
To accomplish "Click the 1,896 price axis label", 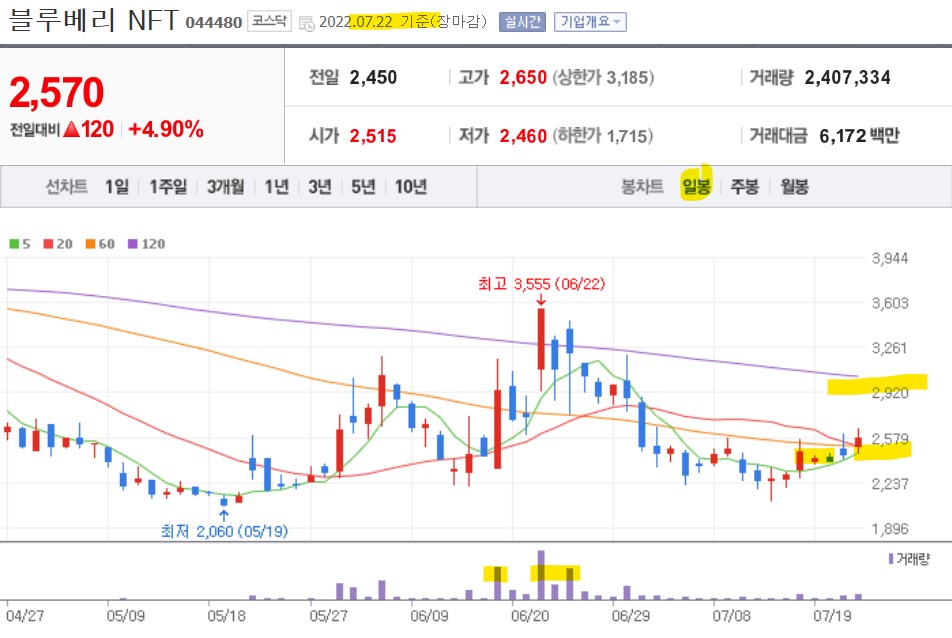I will tap(890, 529).
